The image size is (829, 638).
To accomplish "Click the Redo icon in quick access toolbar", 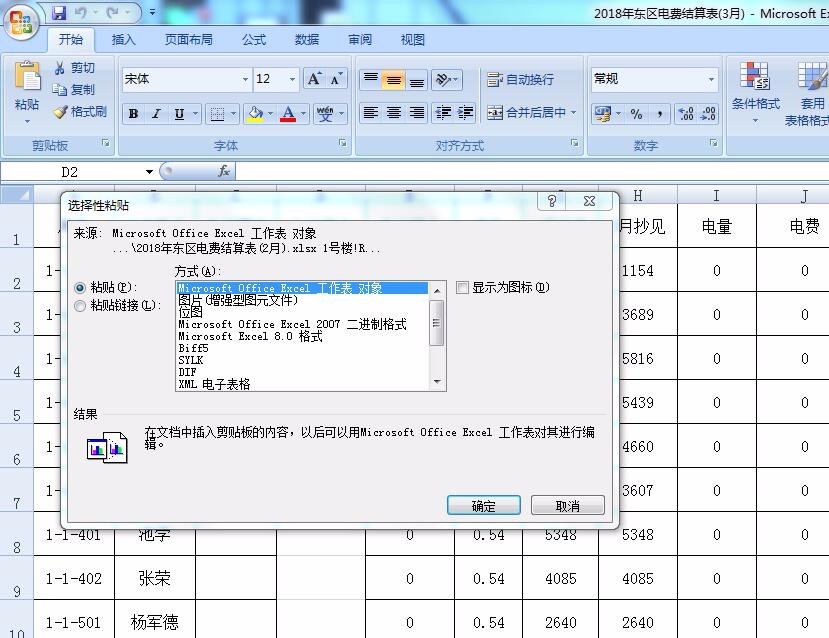I will (x=112, y=12).
